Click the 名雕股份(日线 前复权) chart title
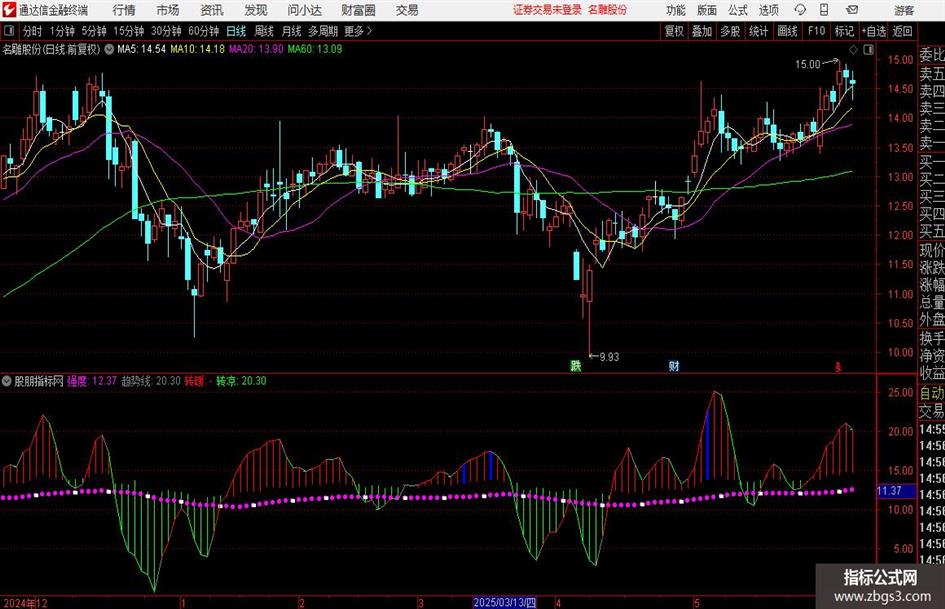The height and width of the screenshot is (609, 945). click(51, 49)
